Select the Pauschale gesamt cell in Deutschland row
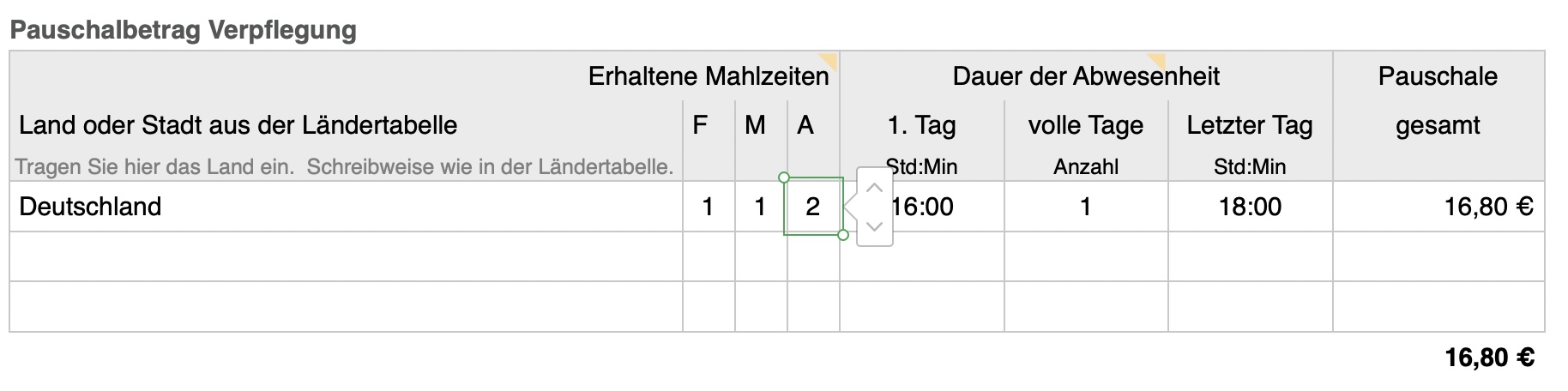This screenshot has width=1568, height=391. (1438, 207)
